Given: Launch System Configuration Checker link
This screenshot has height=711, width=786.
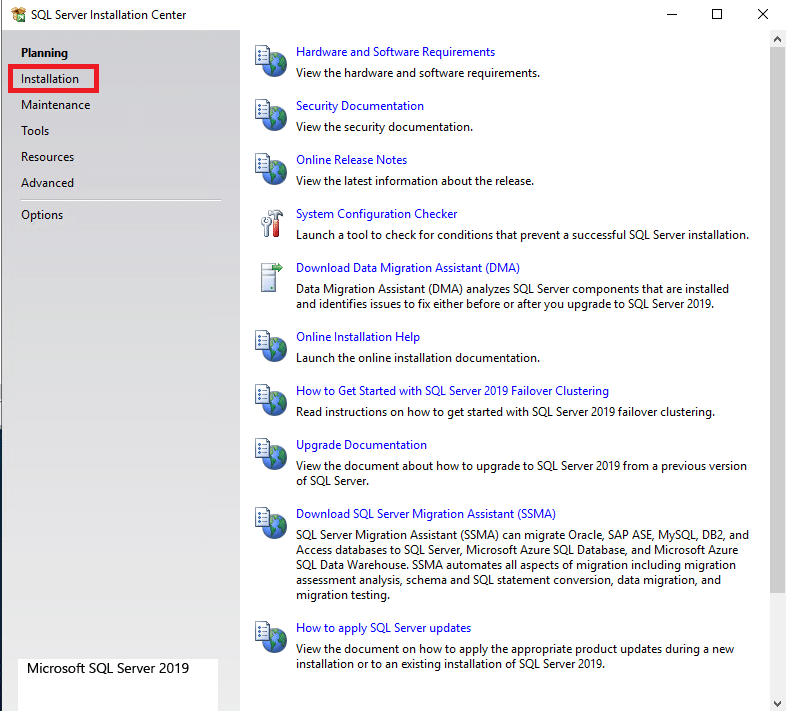Looking at the screenshot, I should (376, 214).
